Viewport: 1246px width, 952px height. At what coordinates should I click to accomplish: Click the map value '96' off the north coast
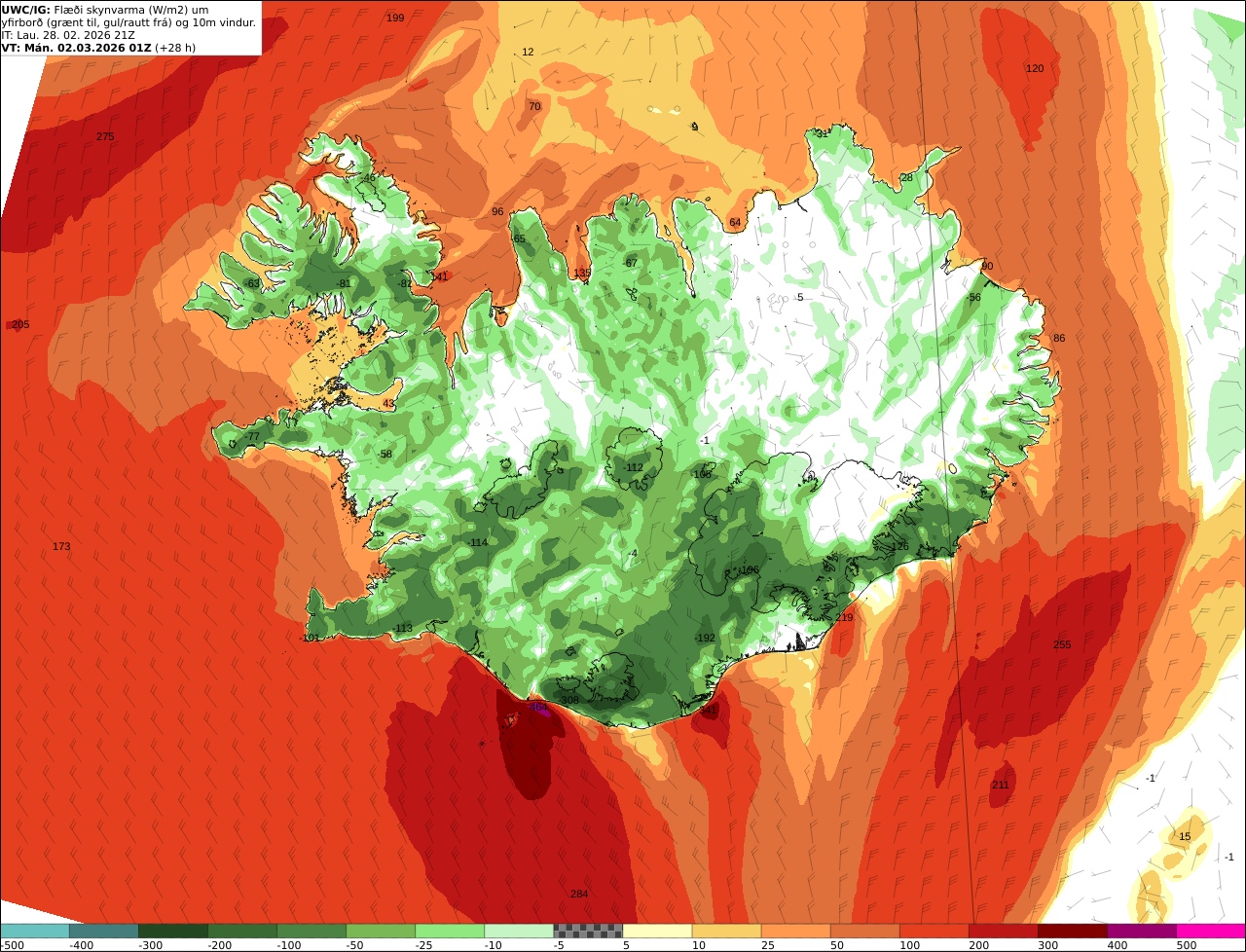tap(497, 211)
